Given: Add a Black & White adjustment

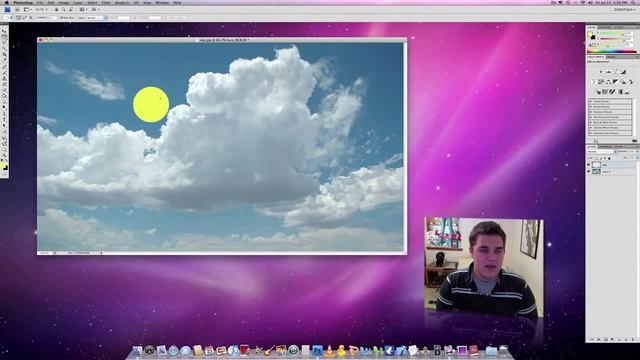Looking at the screenshot, I should [616, 82].
